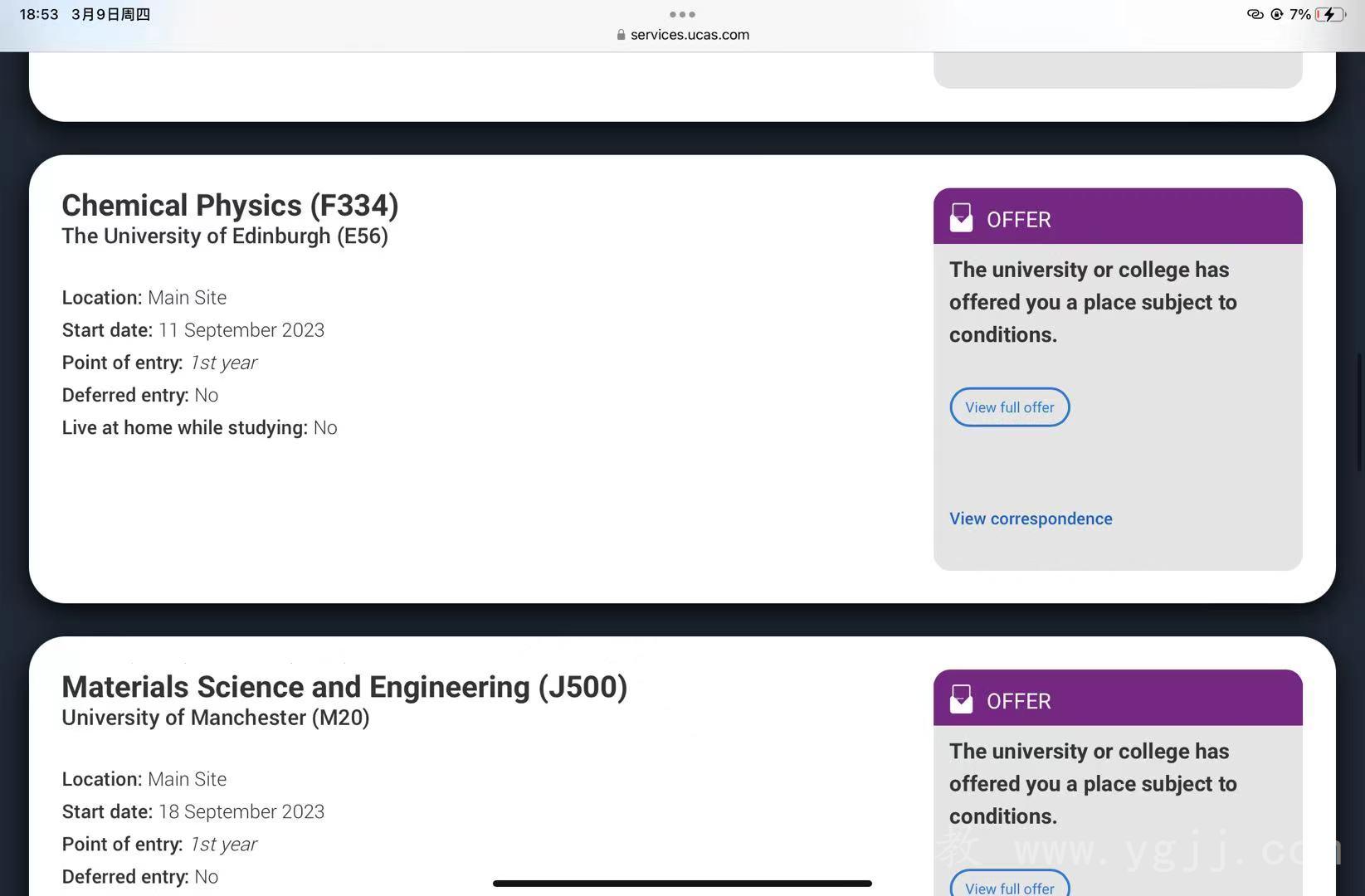Open full offer for Chemical Physics
The image size is (1365, 896).
tap(1009, 407)
